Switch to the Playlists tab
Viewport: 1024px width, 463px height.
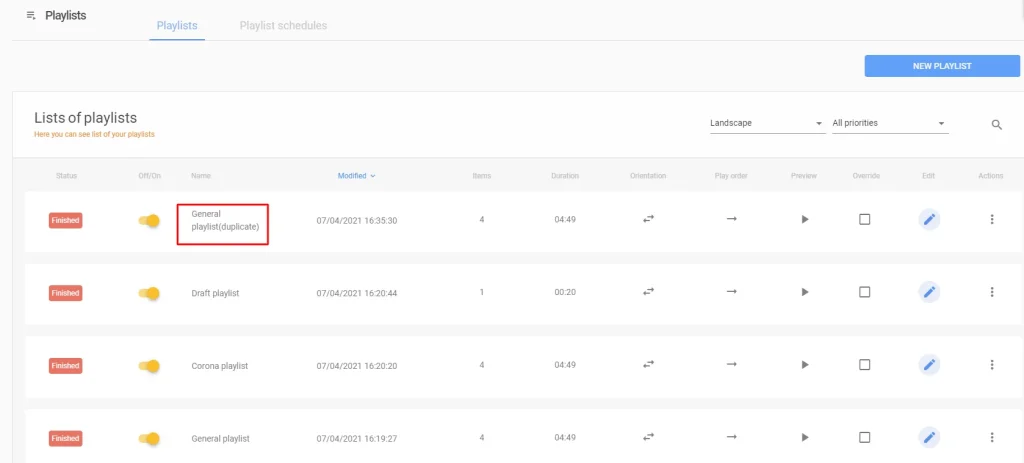coord(177,26)
